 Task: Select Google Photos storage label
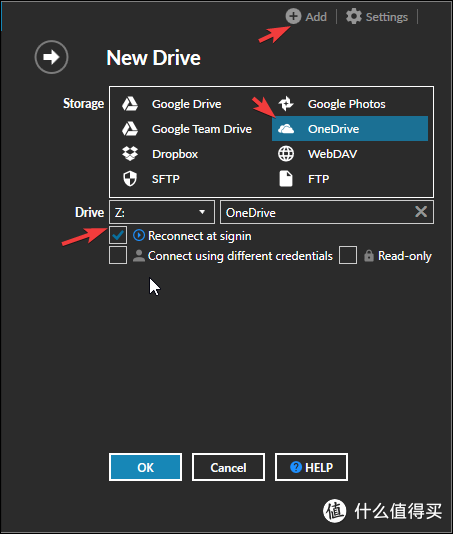(x=347, y=104)
